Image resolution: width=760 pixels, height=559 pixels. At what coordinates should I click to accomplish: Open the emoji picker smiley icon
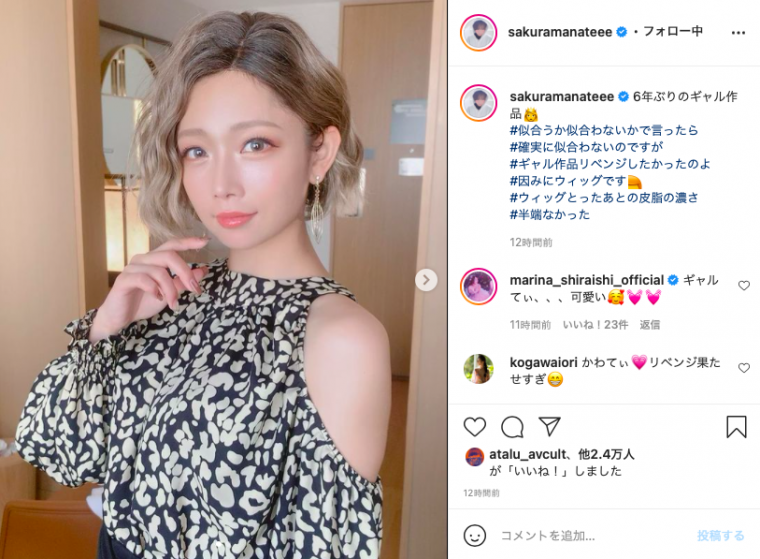click(x=475, y=535)
